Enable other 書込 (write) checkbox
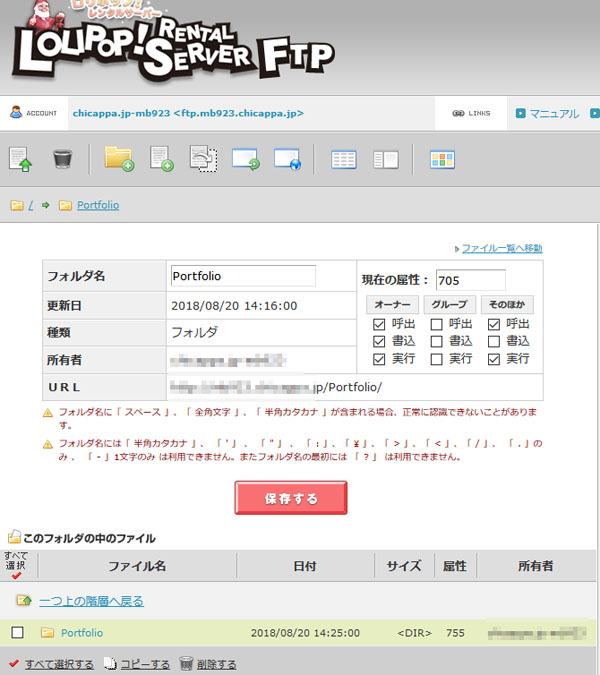Image resolution: width=600 pixels, height=675 pixels. coord(494,341)
